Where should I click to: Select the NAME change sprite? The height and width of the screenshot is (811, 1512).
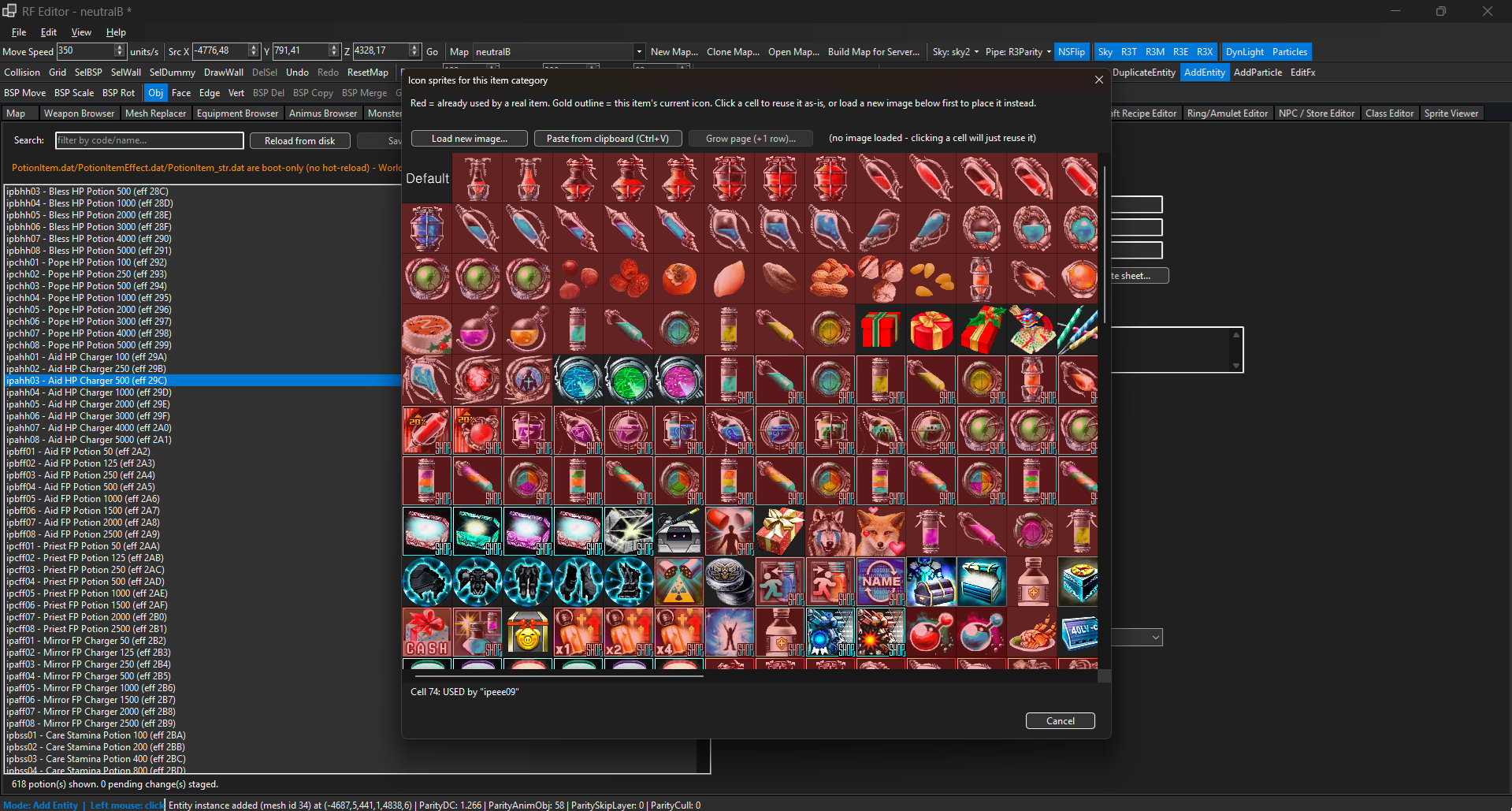point(881,582)
